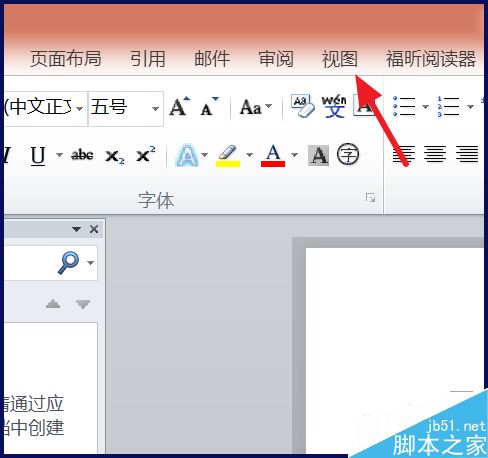Open the 引用 ribbon tab
The width and height of the screenshot is (488, 458).
pos(148,59)
